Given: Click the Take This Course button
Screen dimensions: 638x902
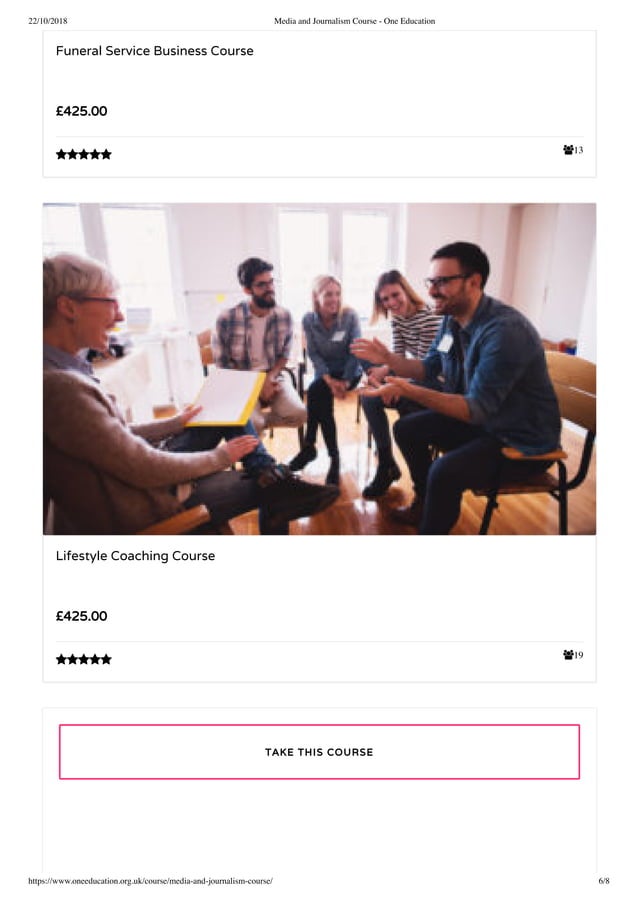Looking at the screenshot, I should (319, 752).
